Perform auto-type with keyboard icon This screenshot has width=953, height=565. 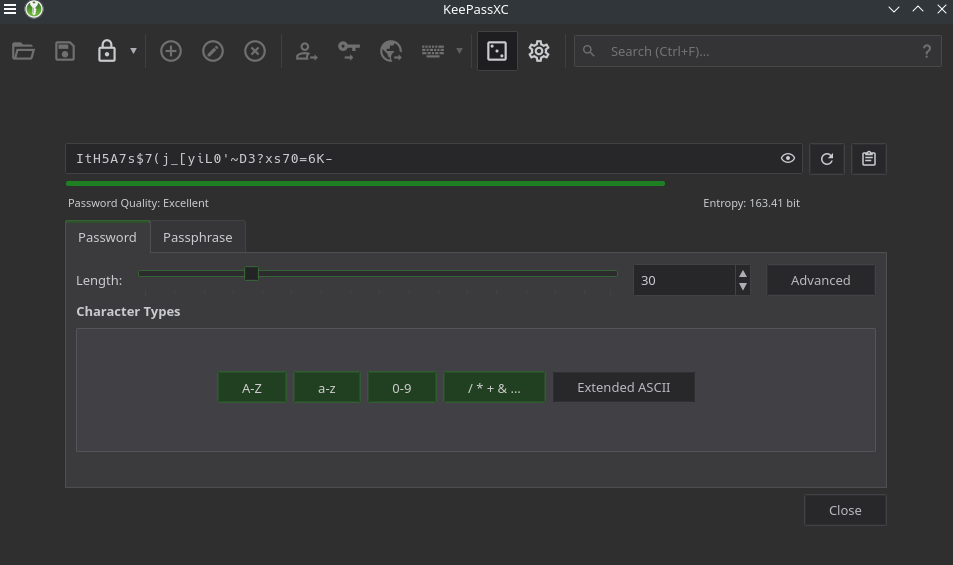click(433, 51)
